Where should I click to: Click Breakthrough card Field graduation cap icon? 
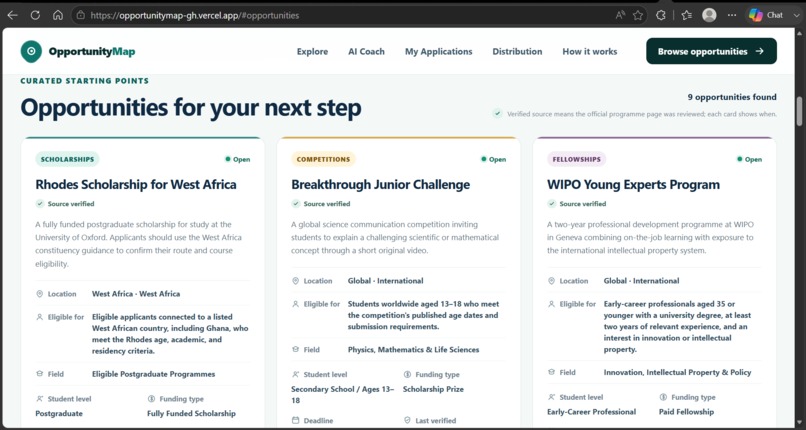coord(296,349)
